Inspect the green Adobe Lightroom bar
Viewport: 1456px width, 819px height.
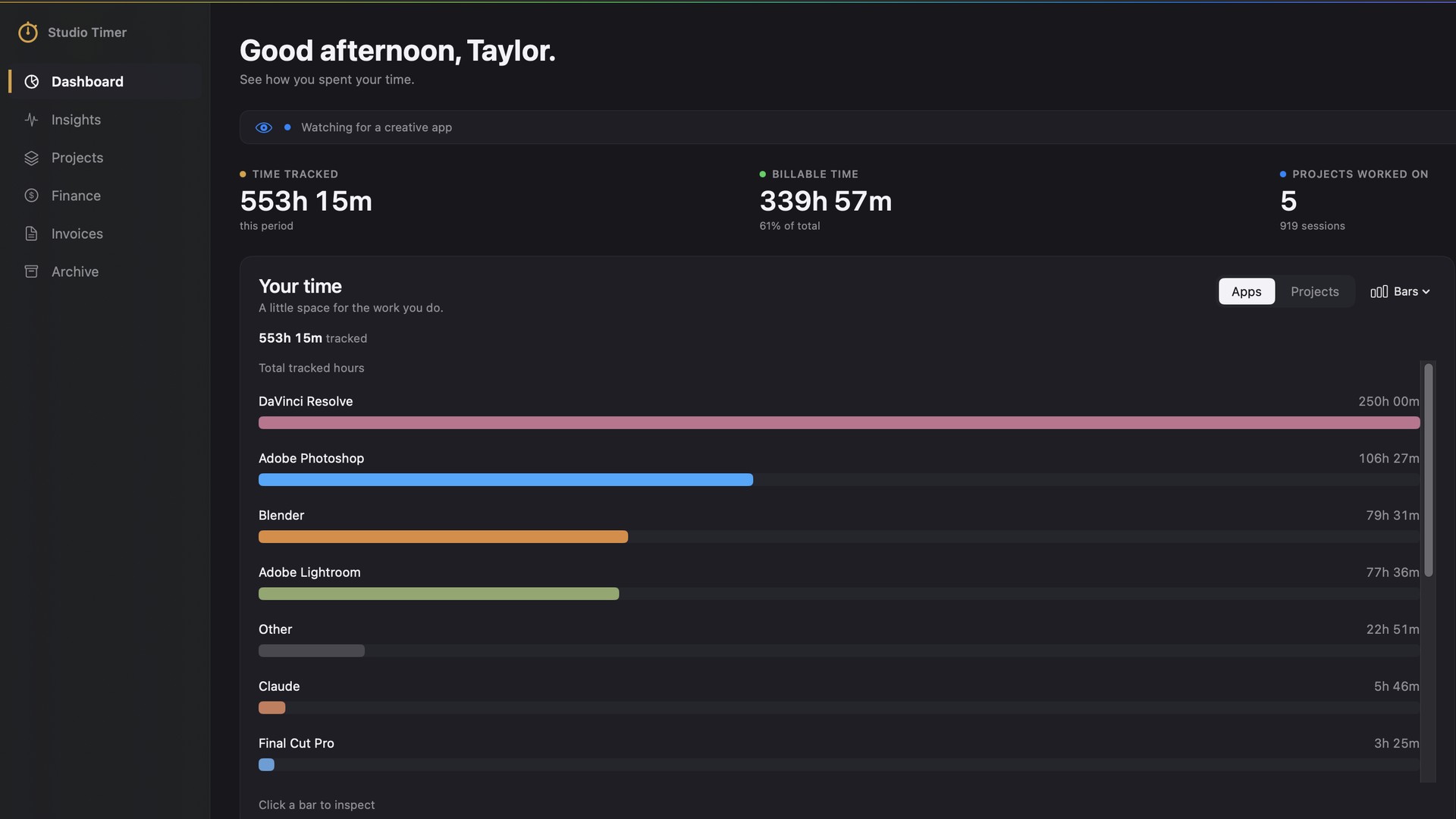pyautogui.click(x=438, y=594)
